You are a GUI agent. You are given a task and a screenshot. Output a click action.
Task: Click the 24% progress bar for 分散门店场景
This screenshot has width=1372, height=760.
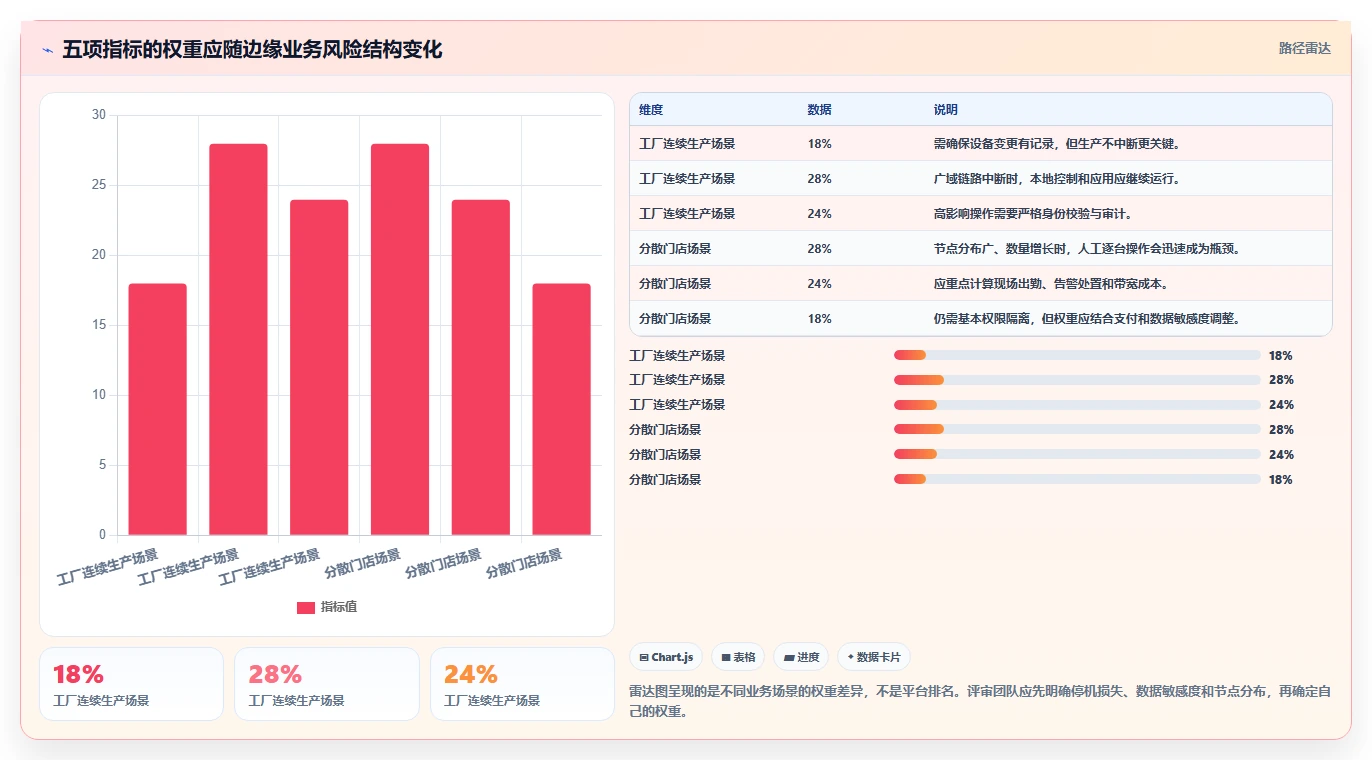coord(1077,455)
